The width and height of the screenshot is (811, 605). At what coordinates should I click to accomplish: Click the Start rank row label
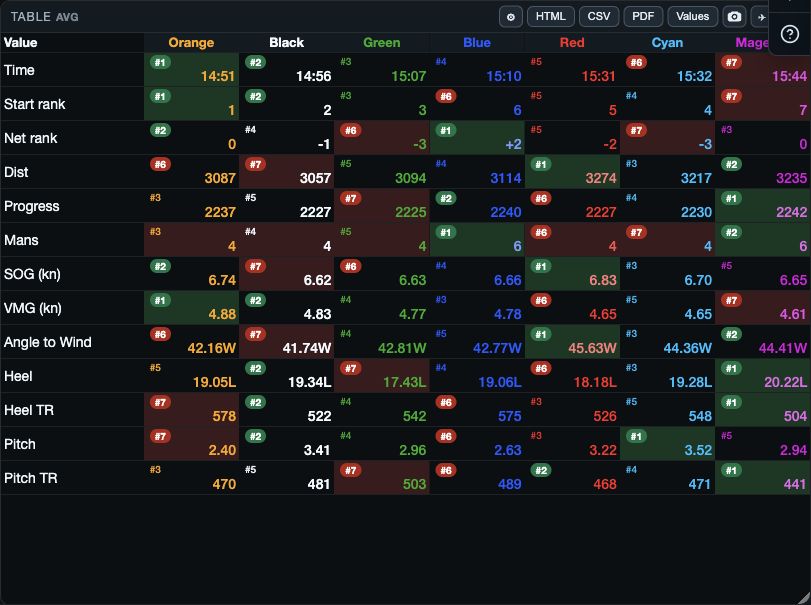(35, 104)
